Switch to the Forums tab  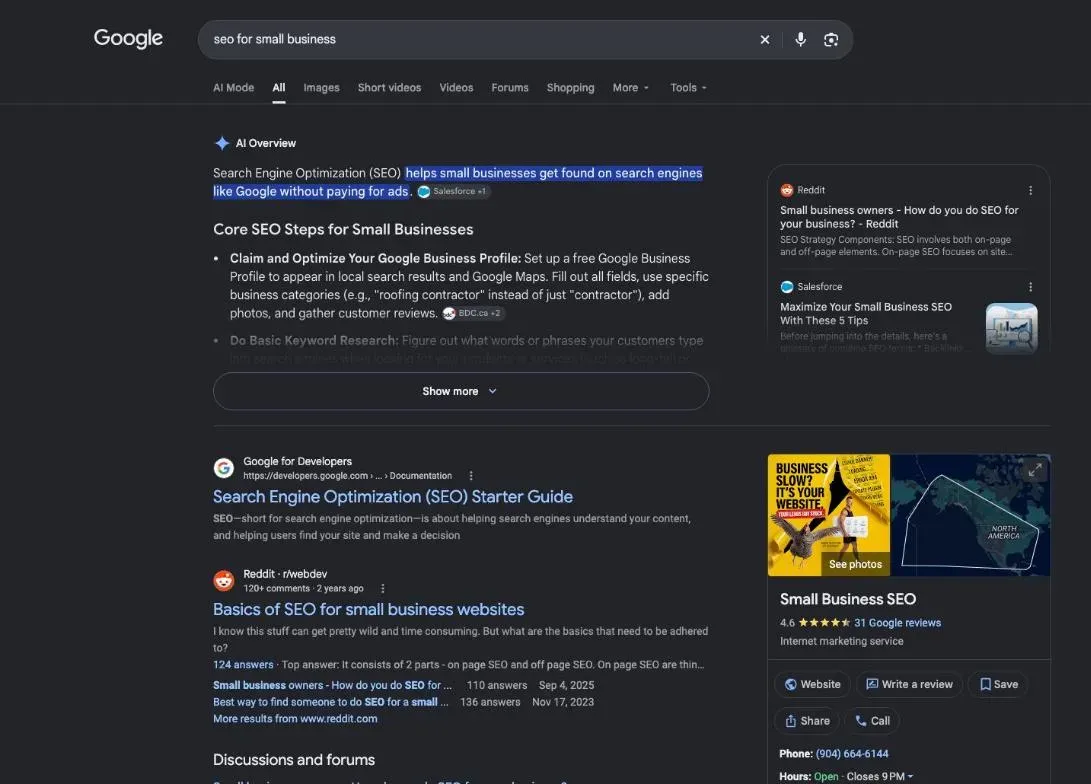click(x=510, y=88)
